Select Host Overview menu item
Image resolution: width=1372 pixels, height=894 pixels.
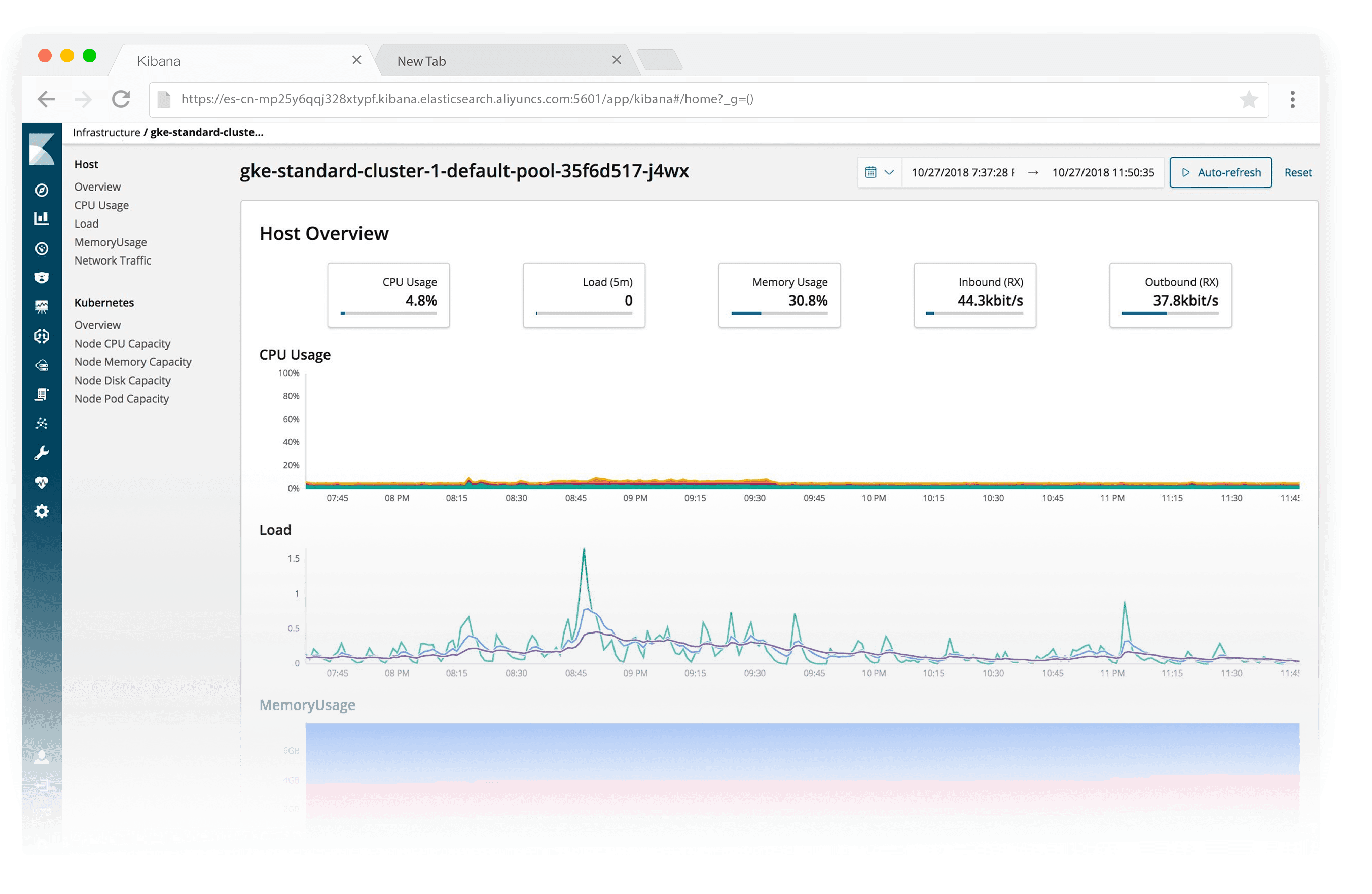click(97, 186)
